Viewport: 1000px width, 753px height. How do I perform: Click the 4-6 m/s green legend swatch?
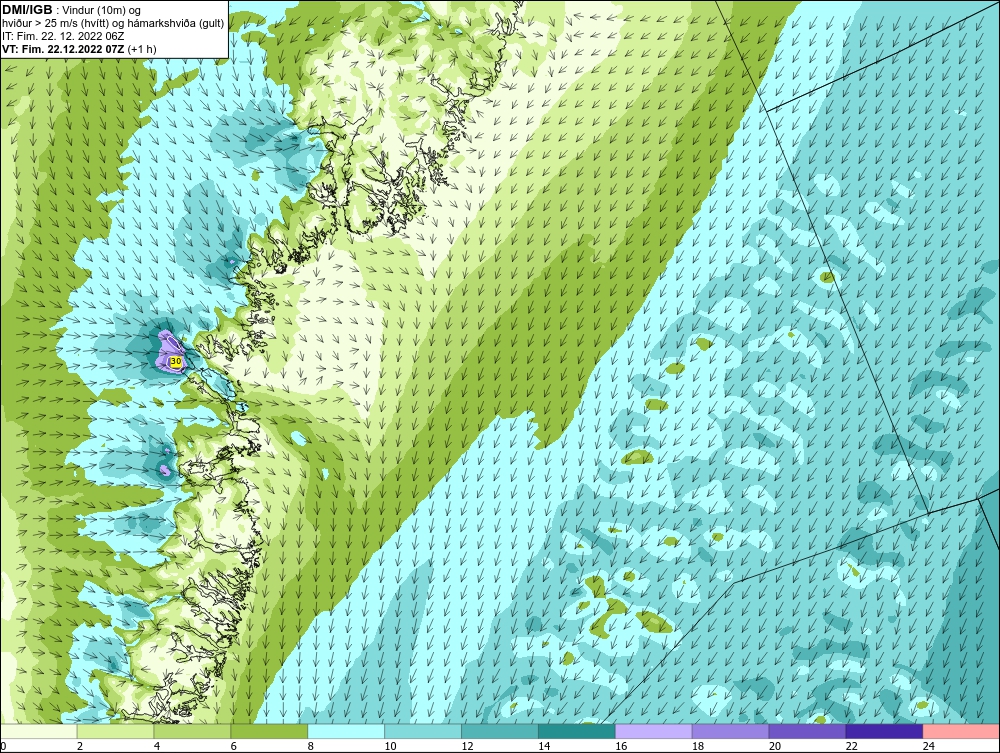coord(192,731)
